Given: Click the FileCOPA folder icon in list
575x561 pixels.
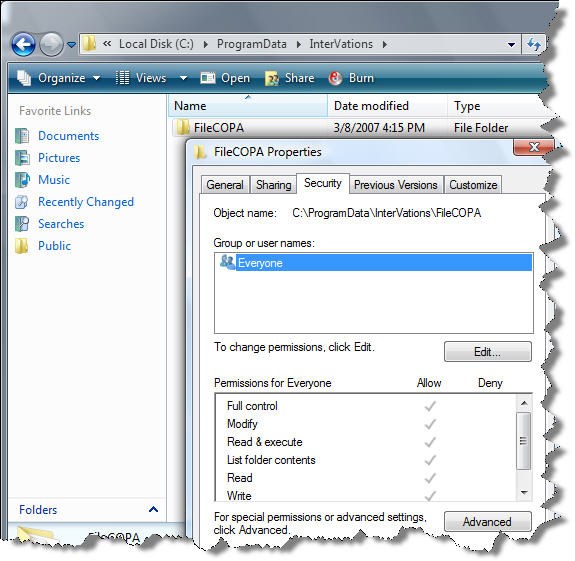Looking at the screenshot, I should [x=183, y=127].
